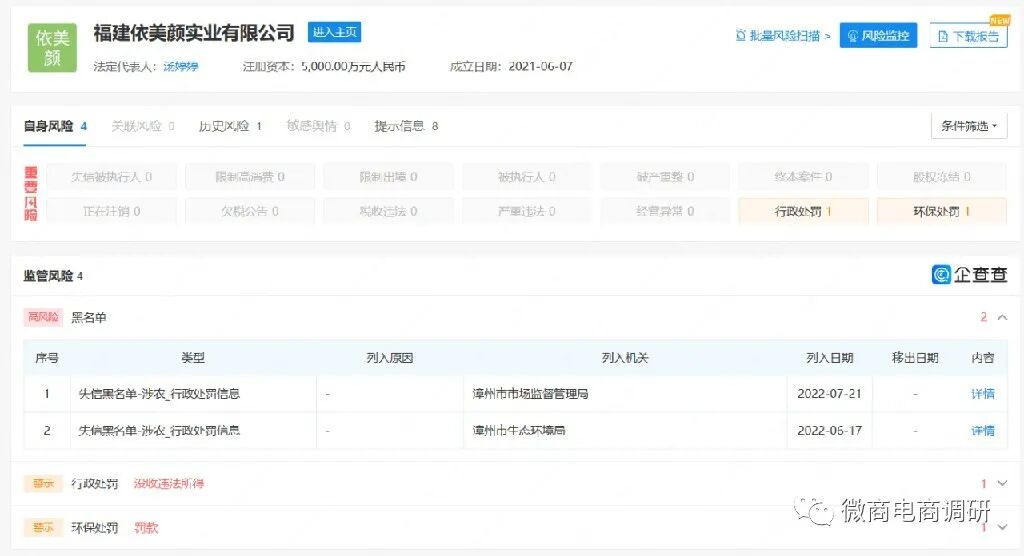Image resolution: width=1024 pixels, height=556 pixels.
Task: Select the highlighted 环保处罚 1 risk filter
Action: click(x=942, y=211)
